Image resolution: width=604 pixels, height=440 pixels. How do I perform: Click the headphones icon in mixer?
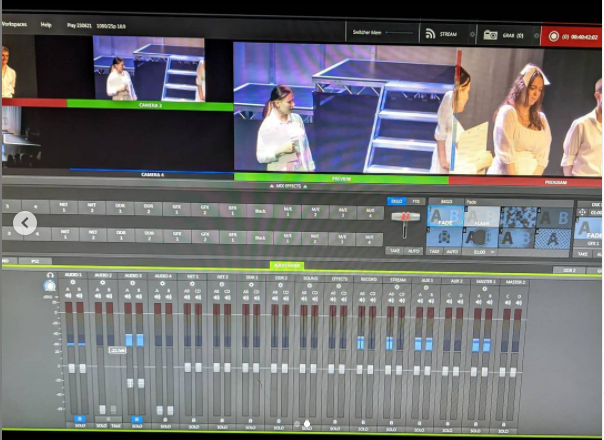pyautogui.click(x=50, y=275)
